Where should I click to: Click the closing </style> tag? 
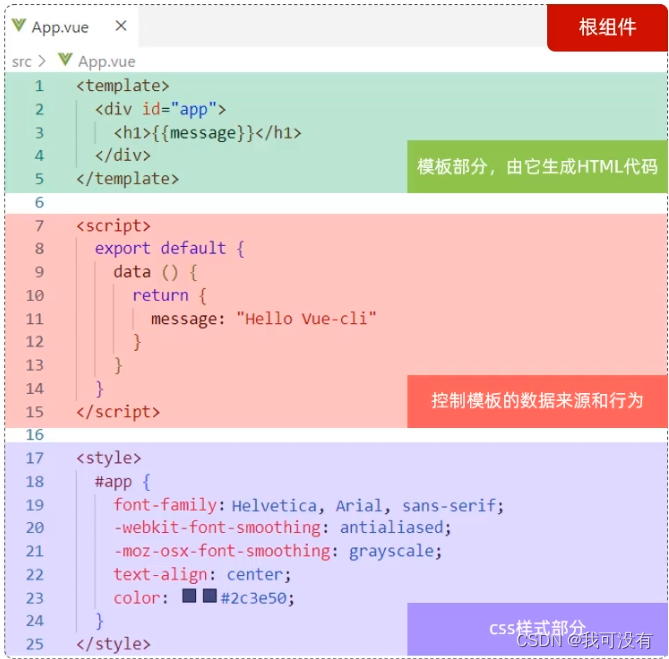(113, 644)
